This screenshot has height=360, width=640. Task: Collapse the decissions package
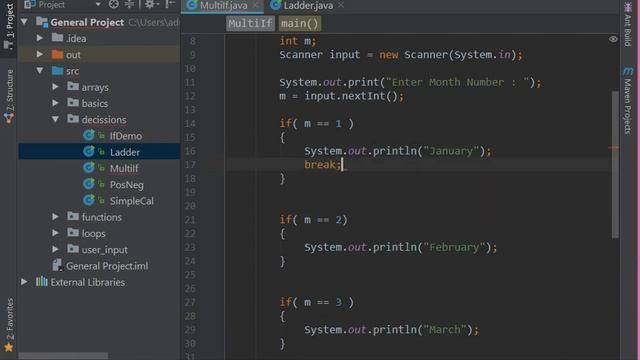[x=56, y=119]
